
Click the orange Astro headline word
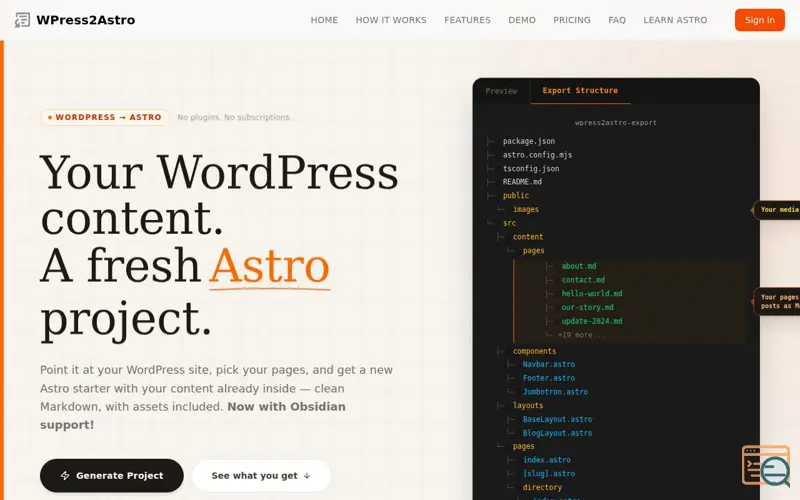(x=269, y=266)
